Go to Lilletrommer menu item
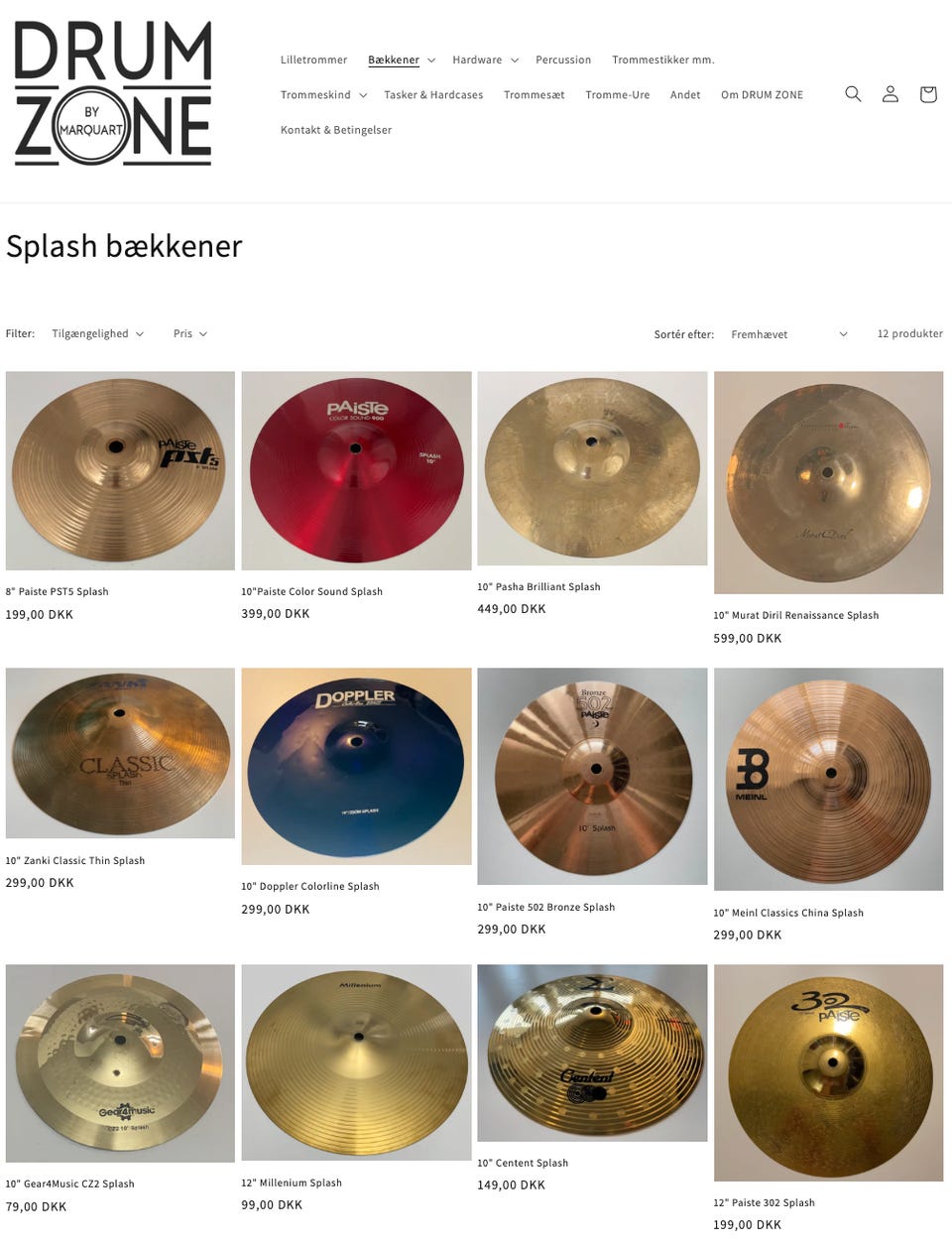Screen dimensions: 952x1245 click(313, 60)
